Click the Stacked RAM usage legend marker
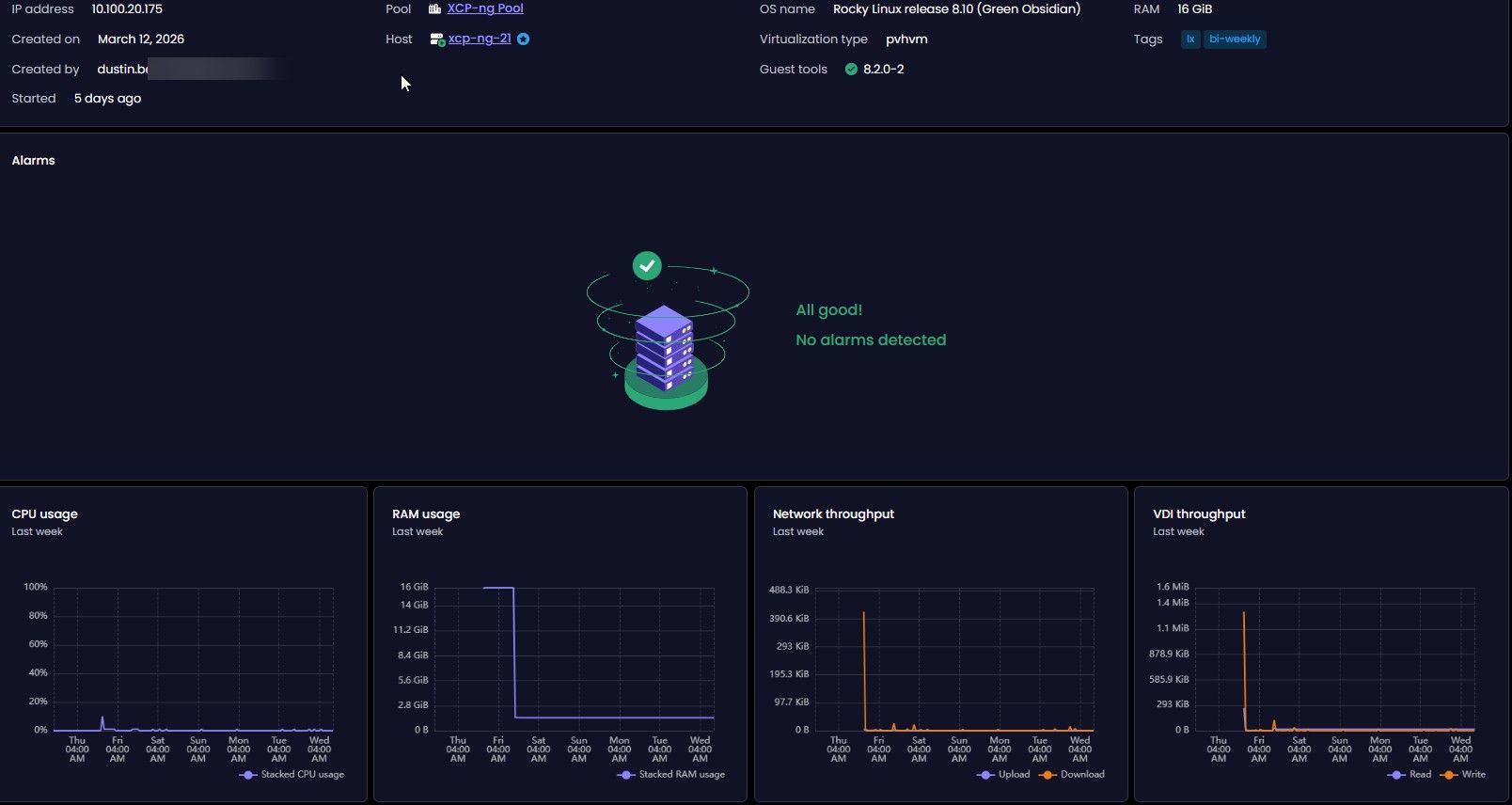This screenshot has height=805, width=1512. click(x=626, y=775)
